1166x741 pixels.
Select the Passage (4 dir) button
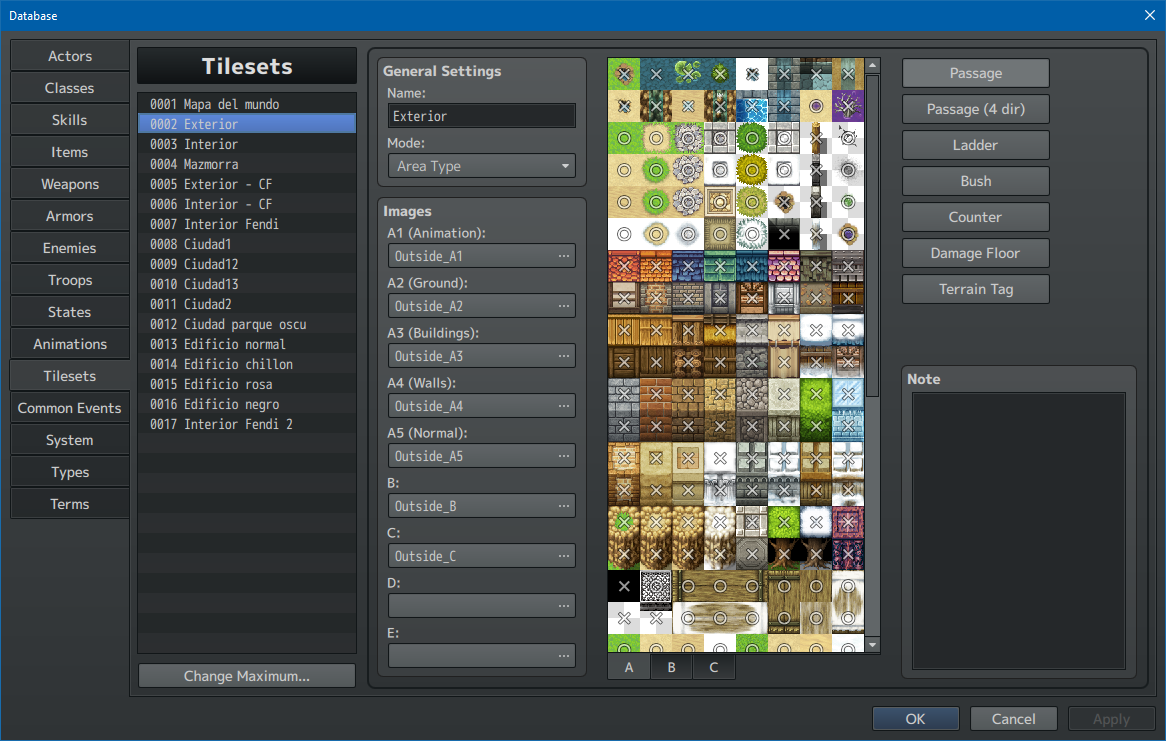coord(975,109)
